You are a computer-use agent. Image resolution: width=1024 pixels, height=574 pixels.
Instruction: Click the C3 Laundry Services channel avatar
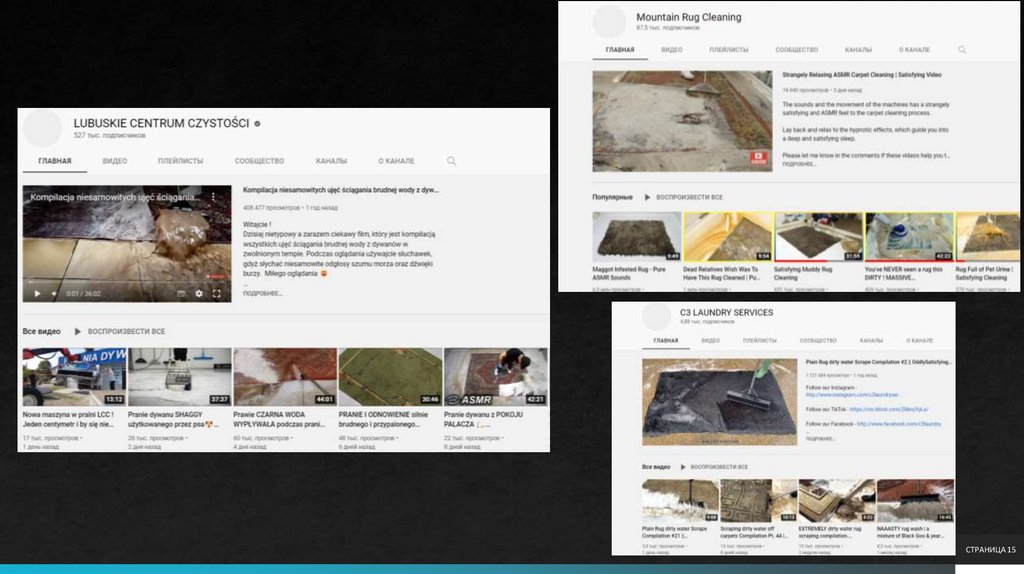click(656, 316)
